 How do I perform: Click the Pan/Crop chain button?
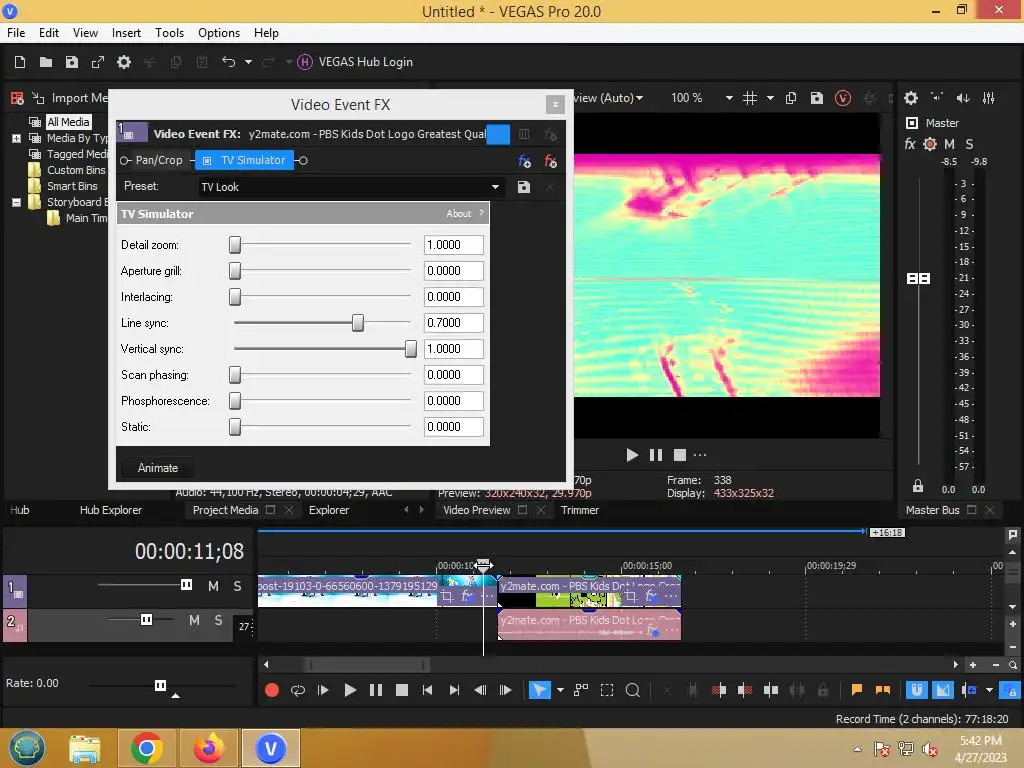(x=159, y=161)
